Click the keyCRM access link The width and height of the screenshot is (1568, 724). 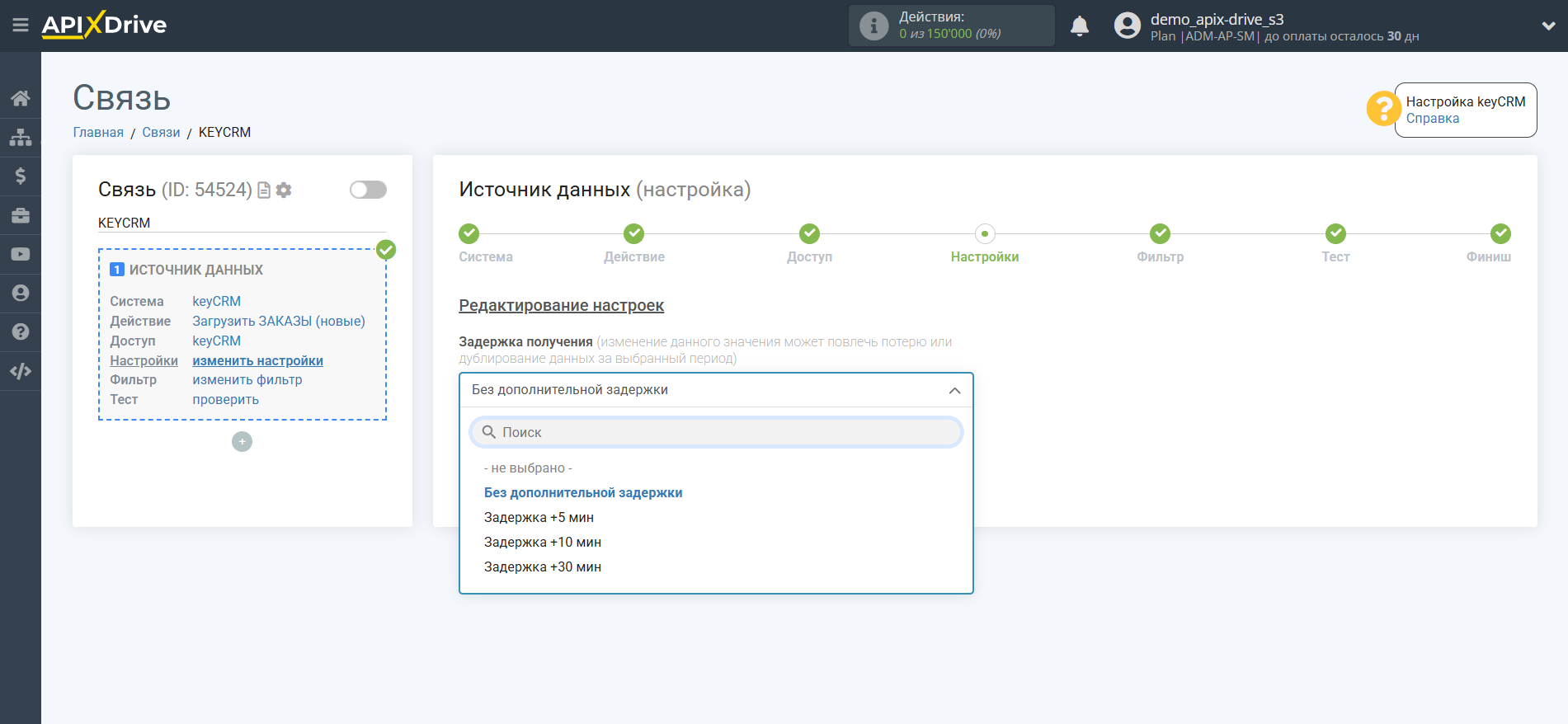[x=216, y=341]
